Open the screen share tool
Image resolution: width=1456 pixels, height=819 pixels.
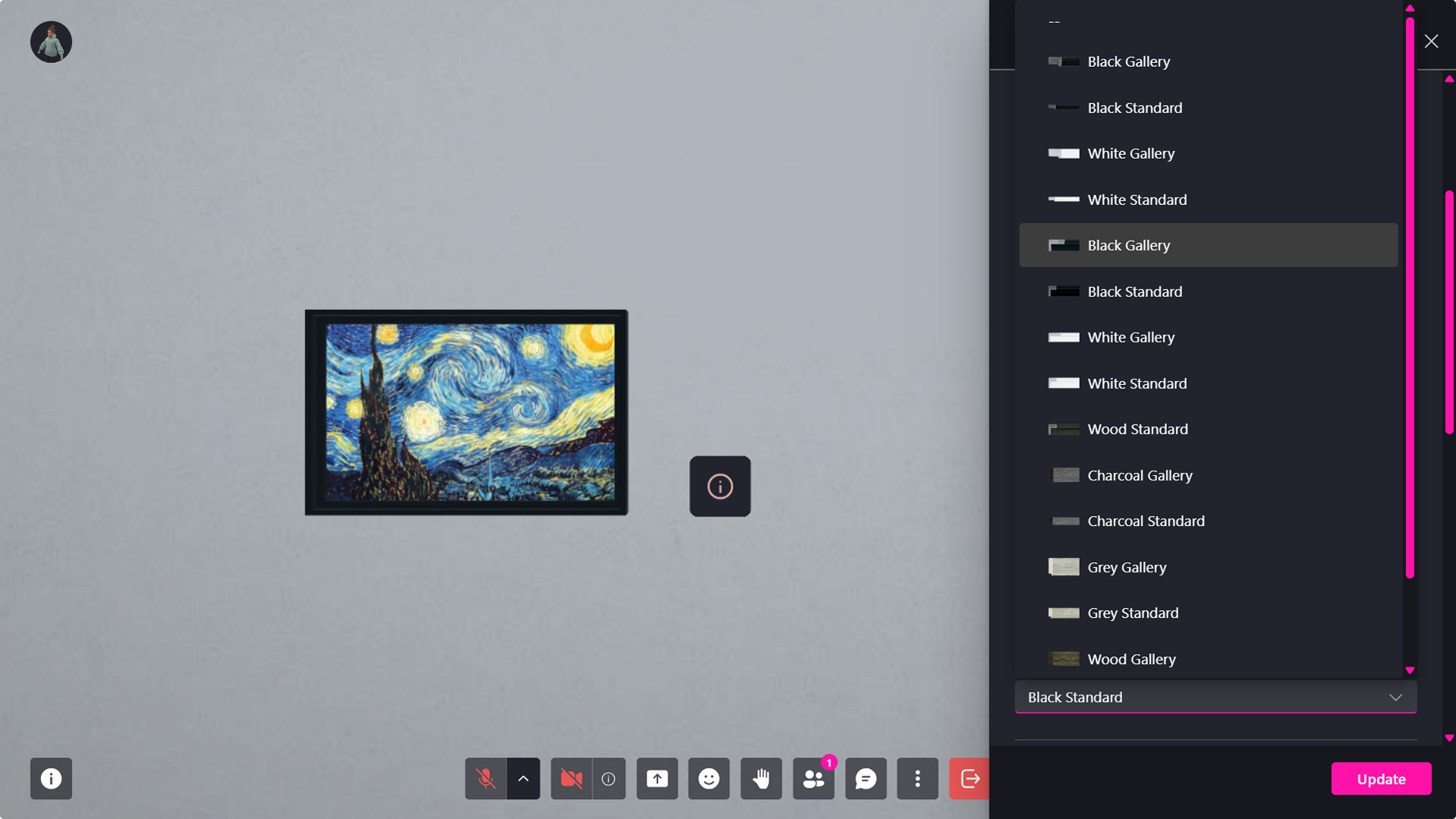point(657,778)
